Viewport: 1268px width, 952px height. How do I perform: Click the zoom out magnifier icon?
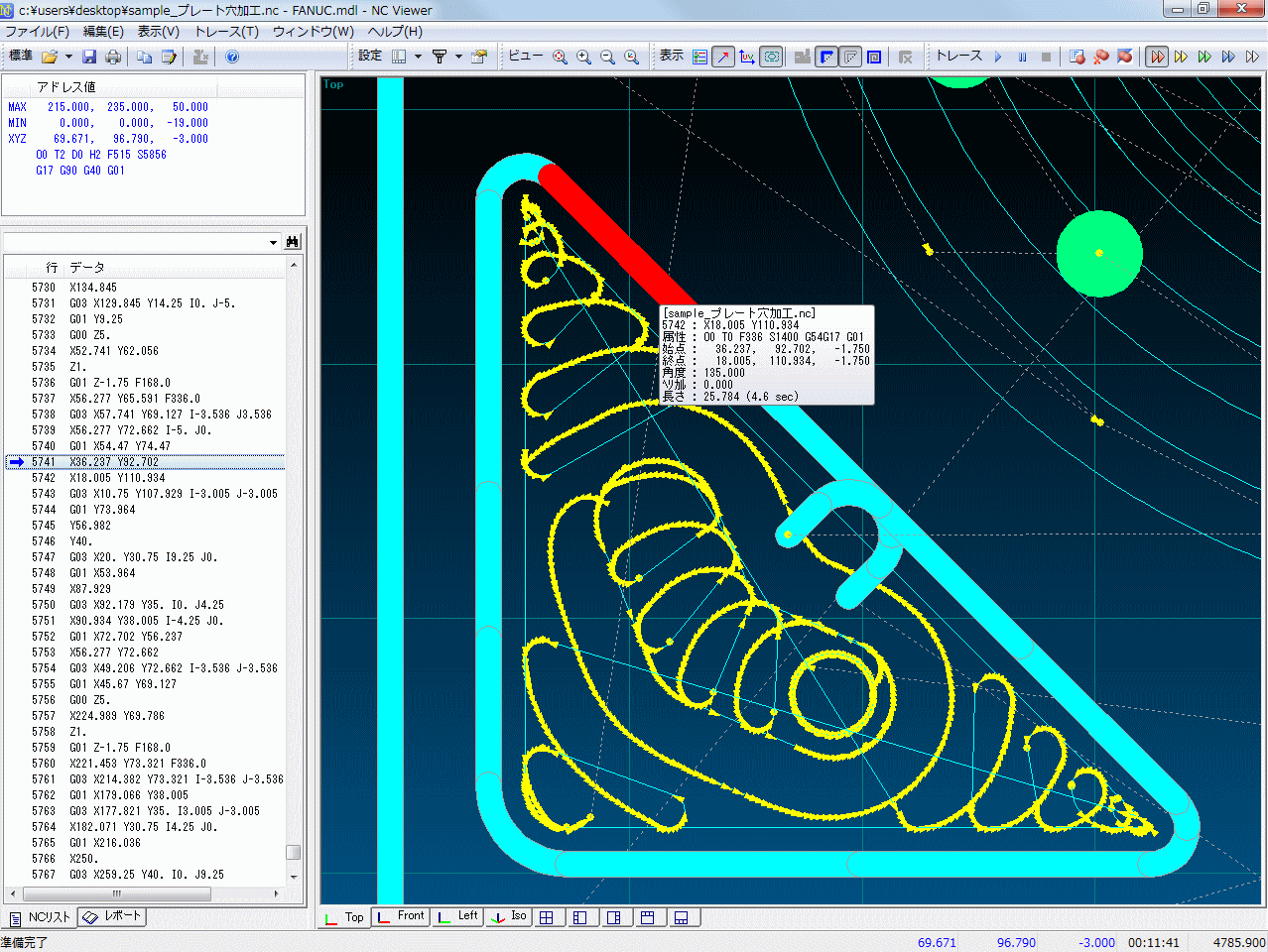[607, 58]
